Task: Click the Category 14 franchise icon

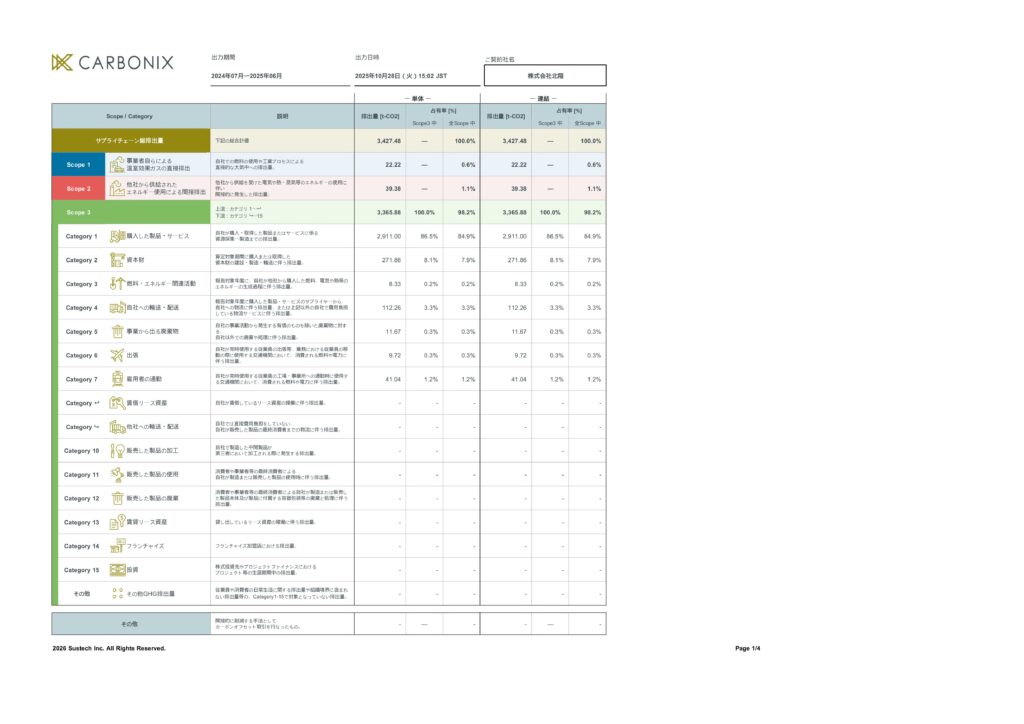Action: [x=117, y=546]
